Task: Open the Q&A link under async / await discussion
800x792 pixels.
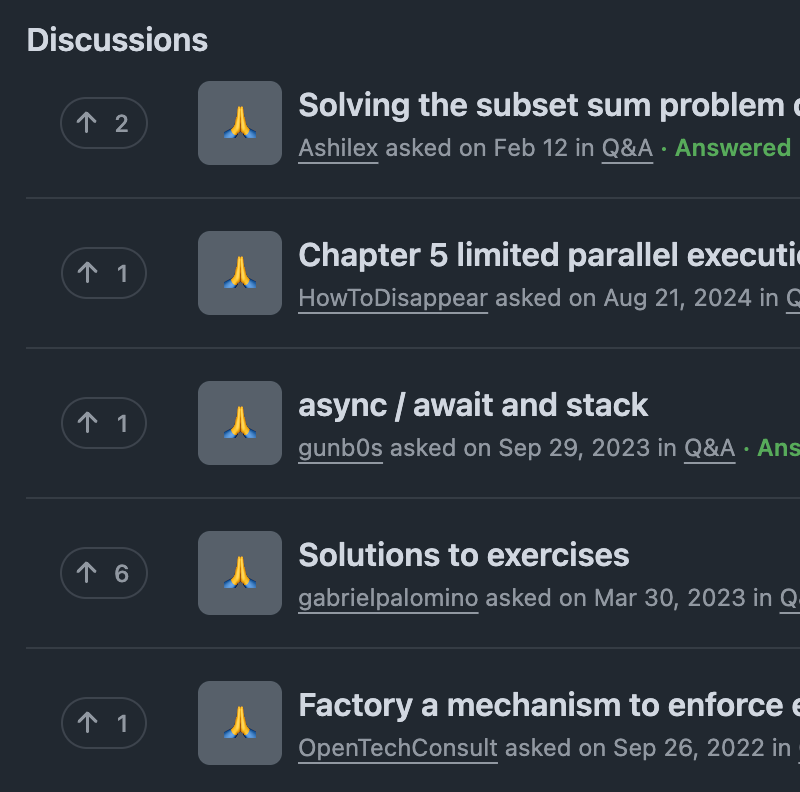Action: pos(710,448)
